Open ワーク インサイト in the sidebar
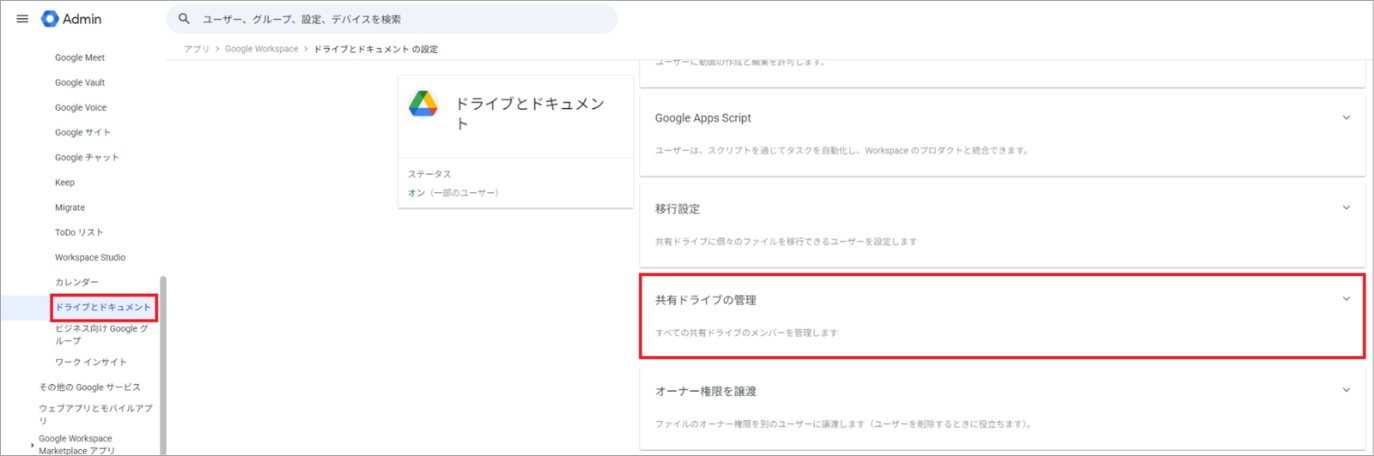The width and height of the screenshot is (1374, 456). (x=91, y=362)
